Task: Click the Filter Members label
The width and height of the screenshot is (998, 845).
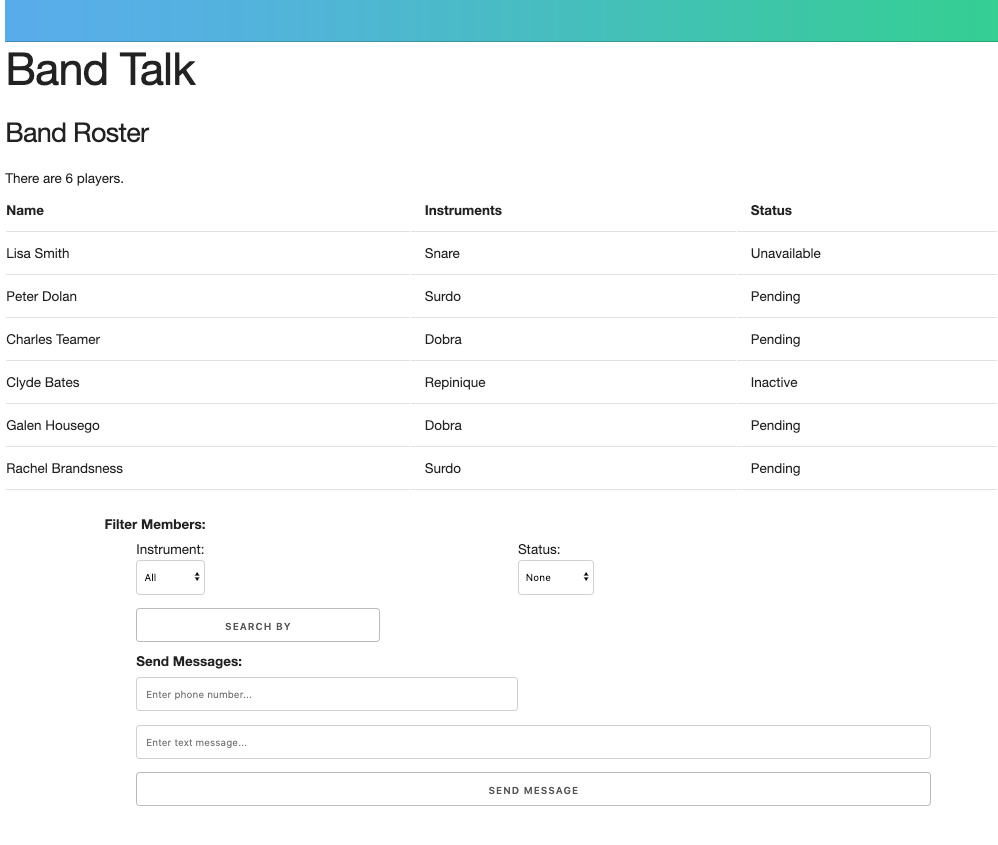Action: click(155, 523)
